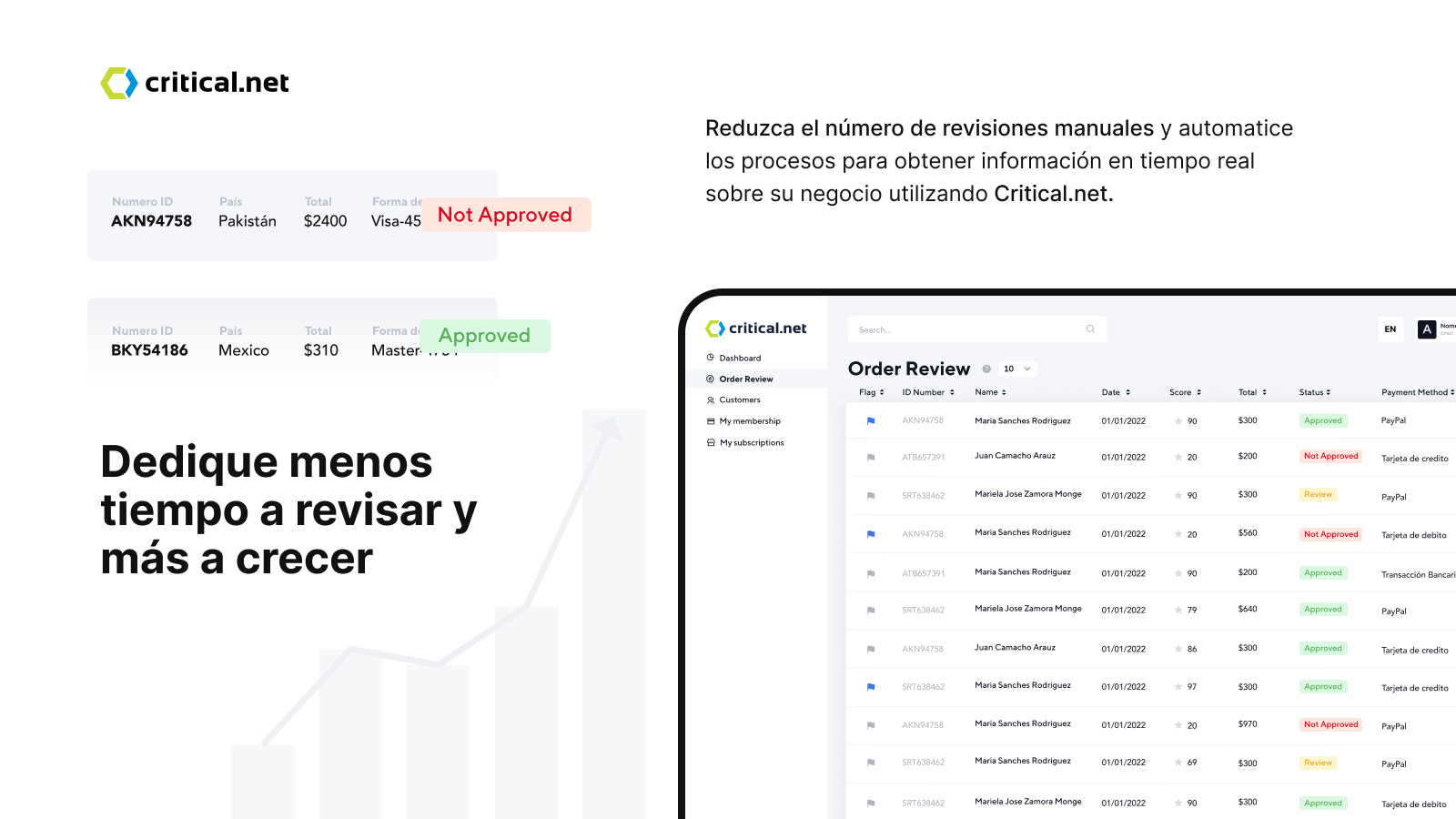Toggle the flag on the $970 order row

tap(871, 725)
